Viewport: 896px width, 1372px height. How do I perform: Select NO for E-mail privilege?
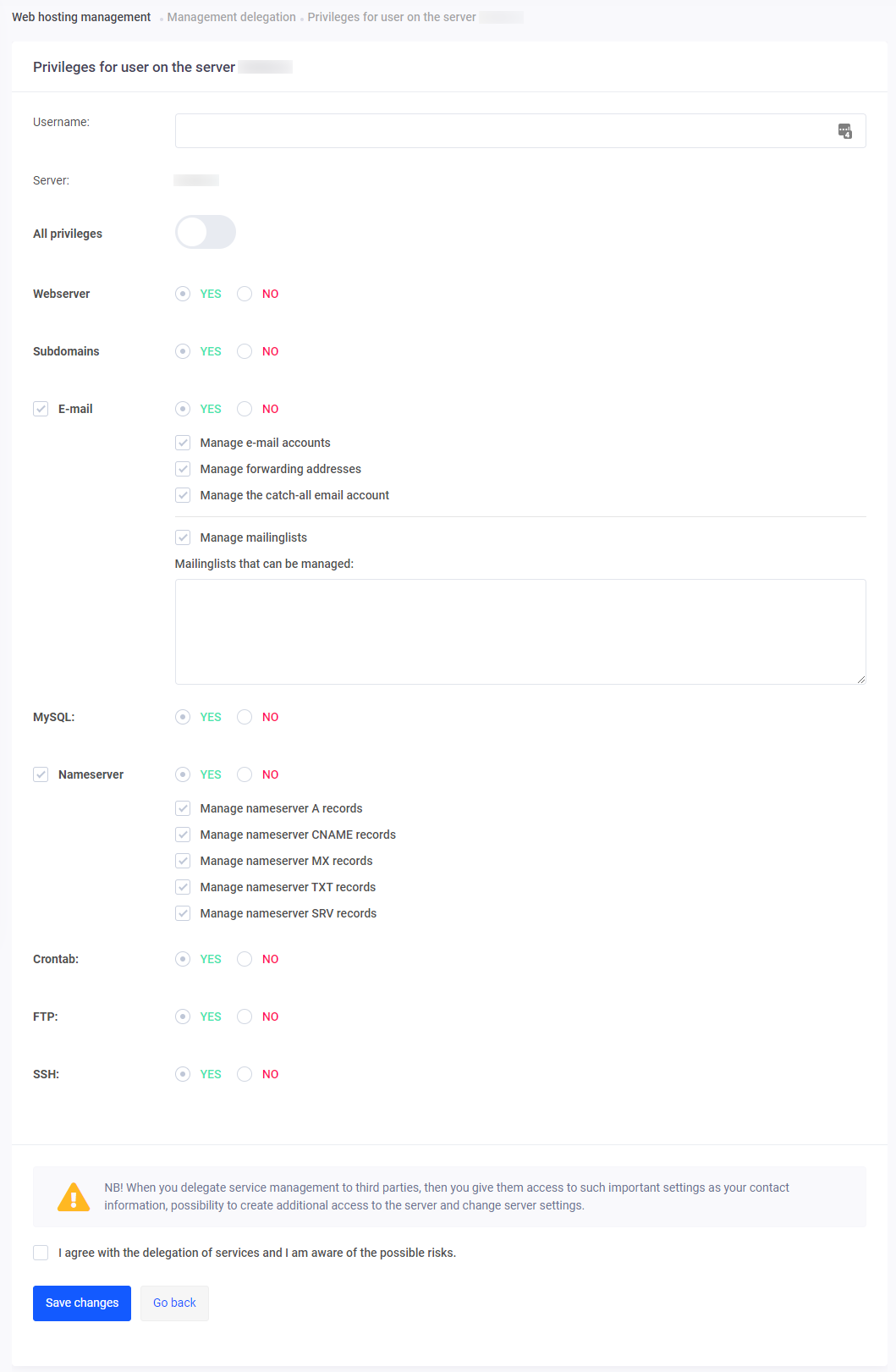[x=245, y=409]
